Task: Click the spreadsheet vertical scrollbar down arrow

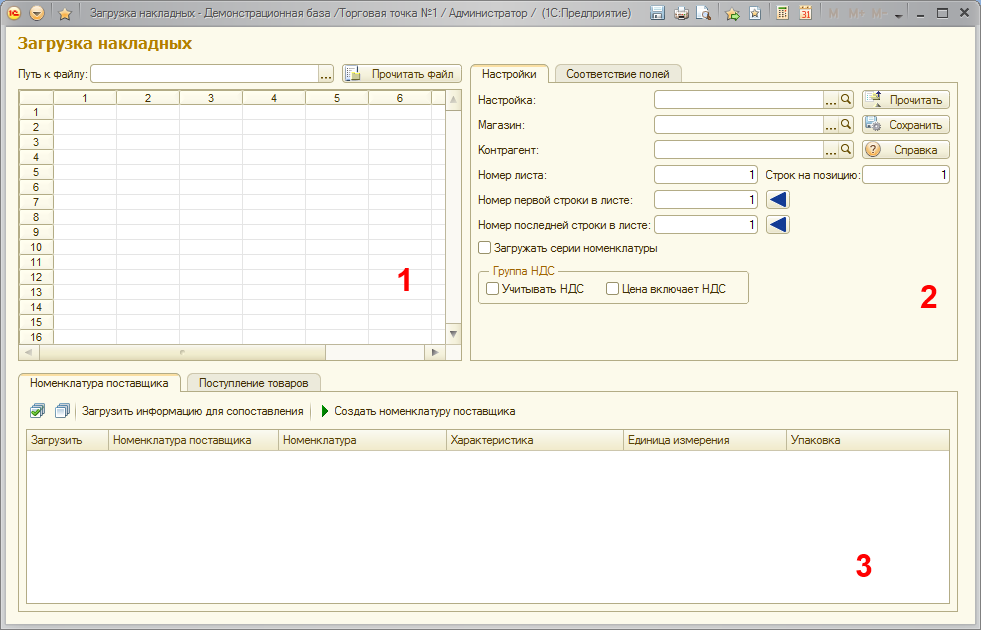Action: (x=452, y=333)
